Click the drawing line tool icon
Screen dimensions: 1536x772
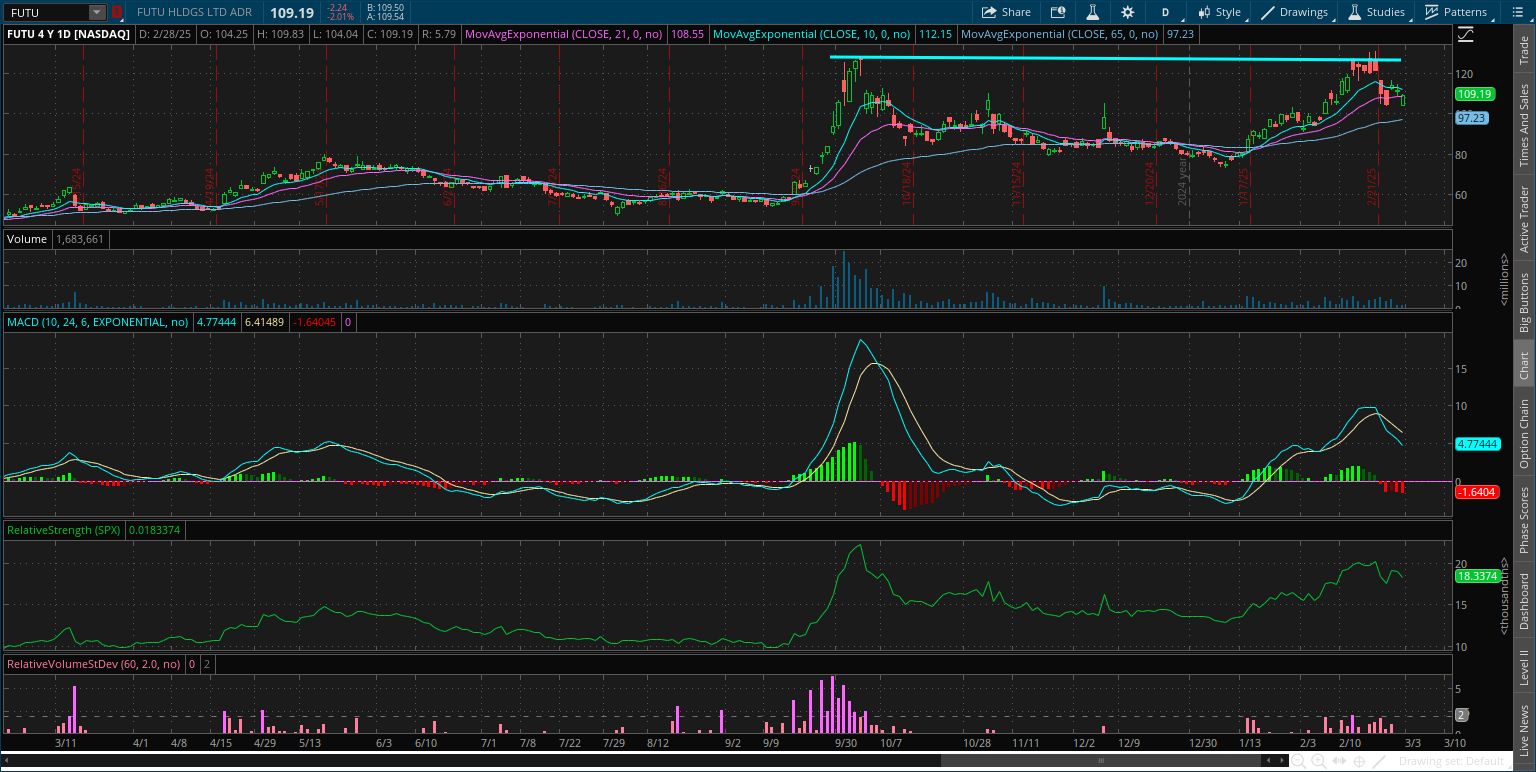1378,761
